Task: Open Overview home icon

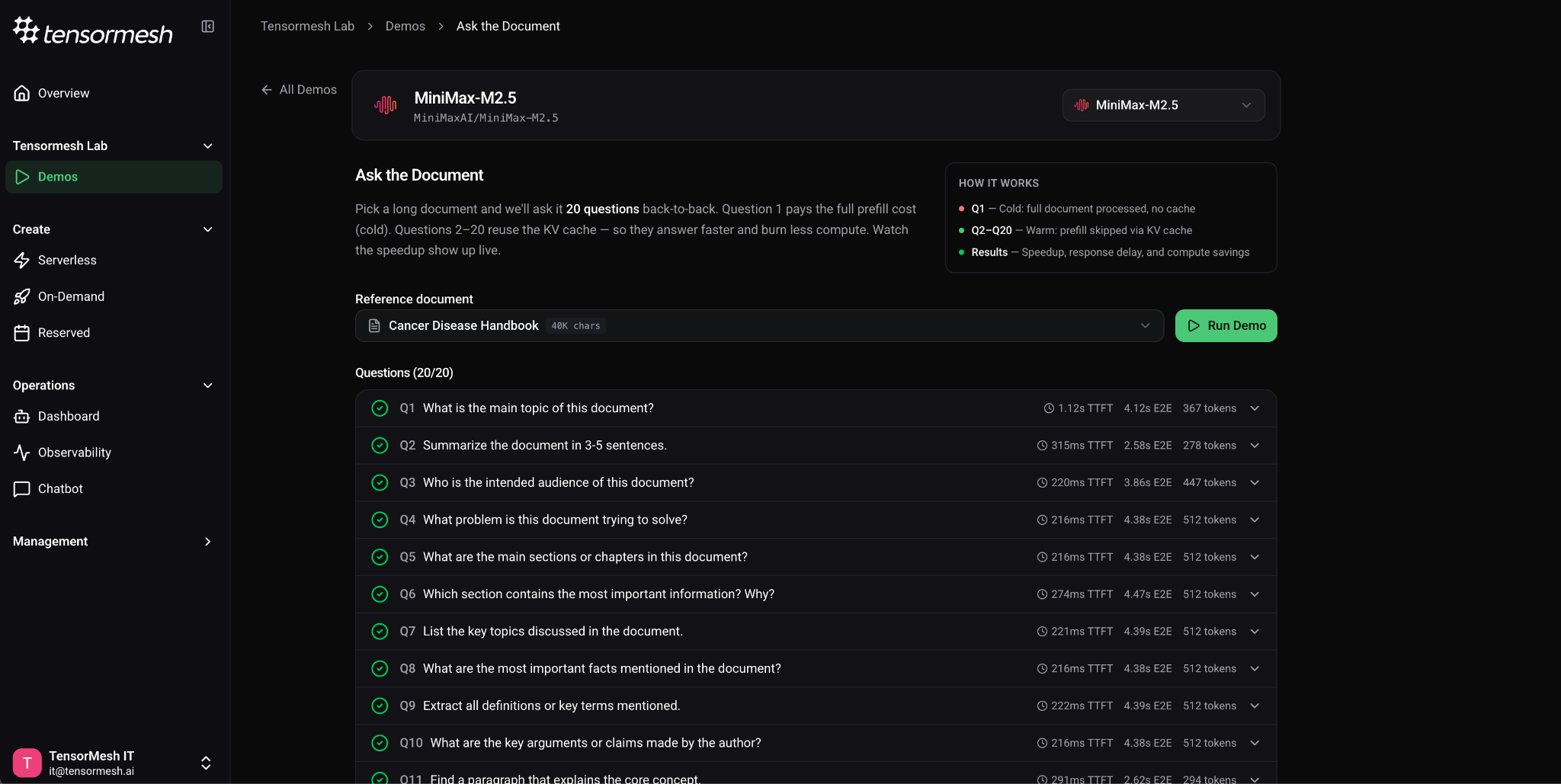Action: [x=22, y=93]
